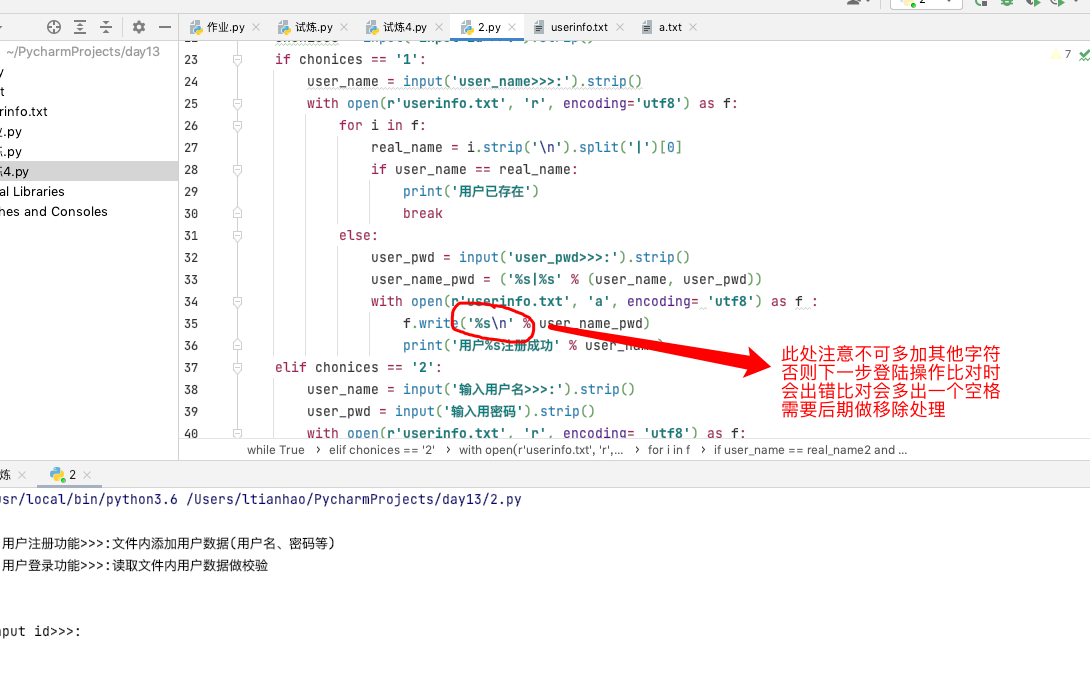The image size is (1090, 687).
Task: Click the real_name assignment on line 27
Action: click(526, 147)
